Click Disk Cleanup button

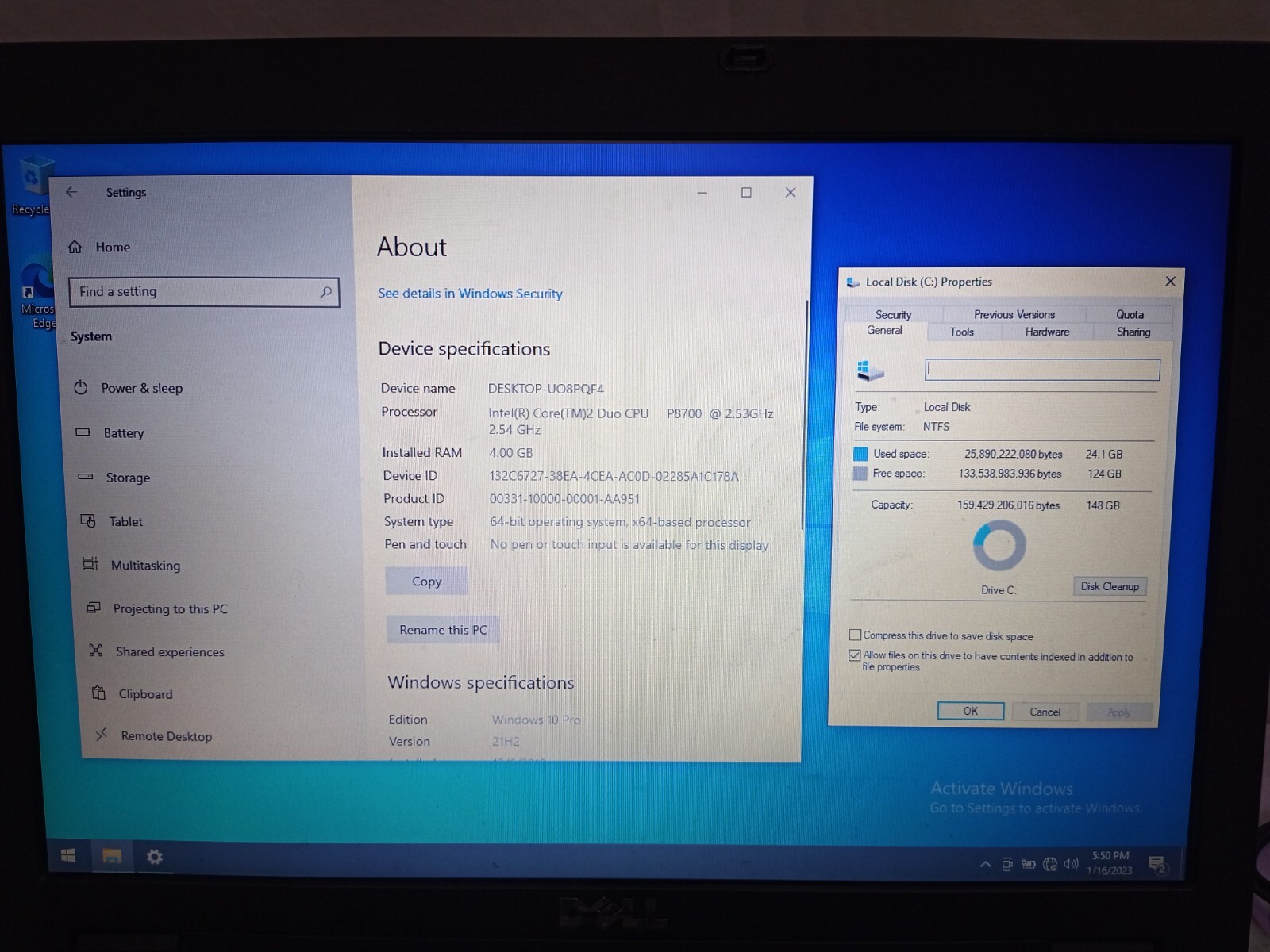1110,586
